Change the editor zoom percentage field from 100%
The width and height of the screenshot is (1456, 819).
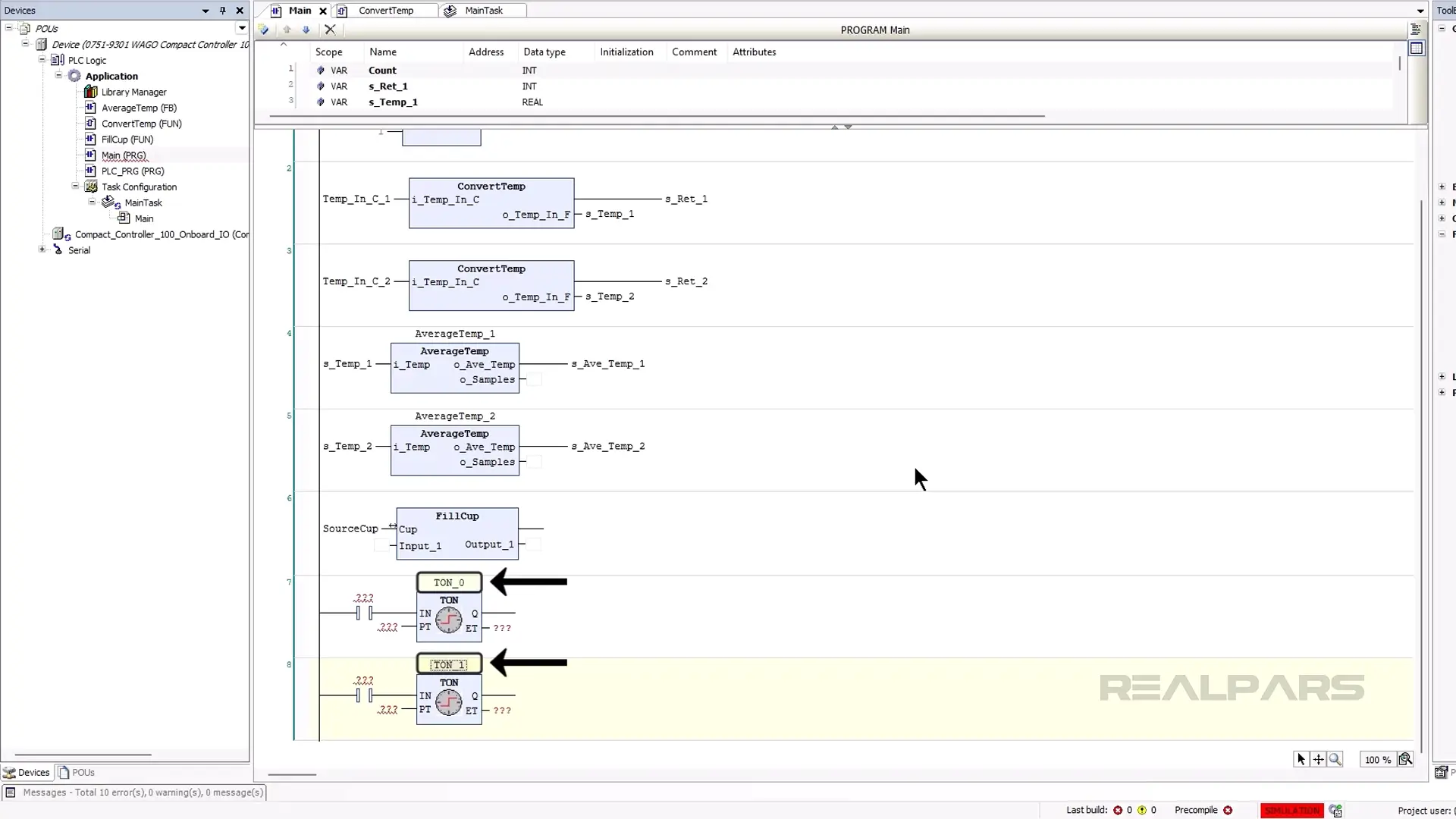click(1378, 759)
